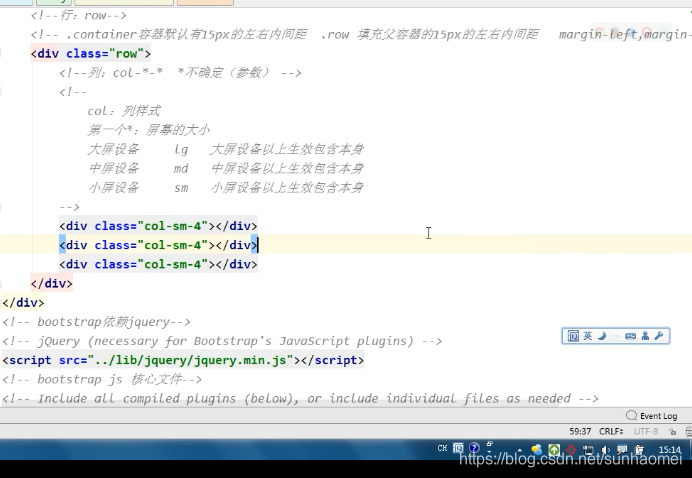Click the 'div class="row"' opening tag line
692x478 pixels.
(x=91, y=54)
